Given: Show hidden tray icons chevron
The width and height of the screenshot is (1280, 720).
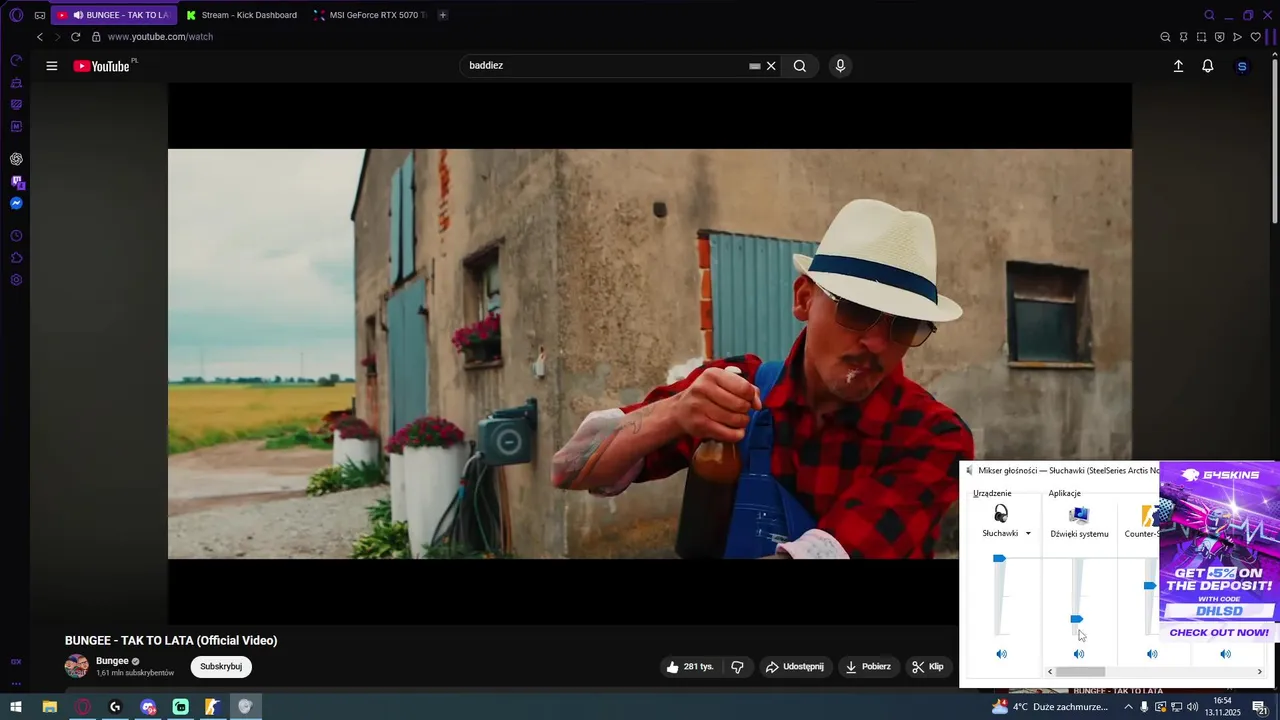Looking at the screenshot, I should [1129, 707].
